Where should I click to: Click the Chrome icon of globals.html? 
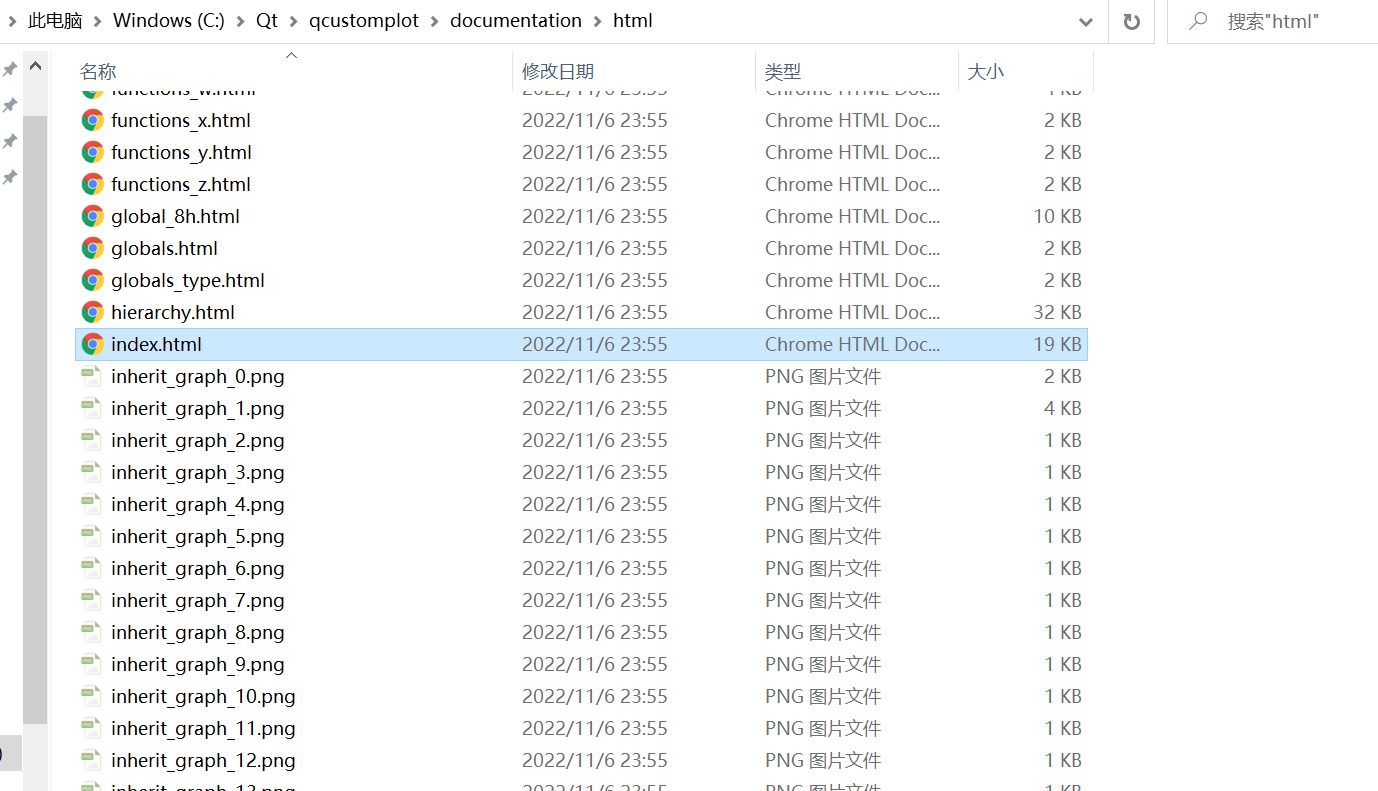[93, 248]
